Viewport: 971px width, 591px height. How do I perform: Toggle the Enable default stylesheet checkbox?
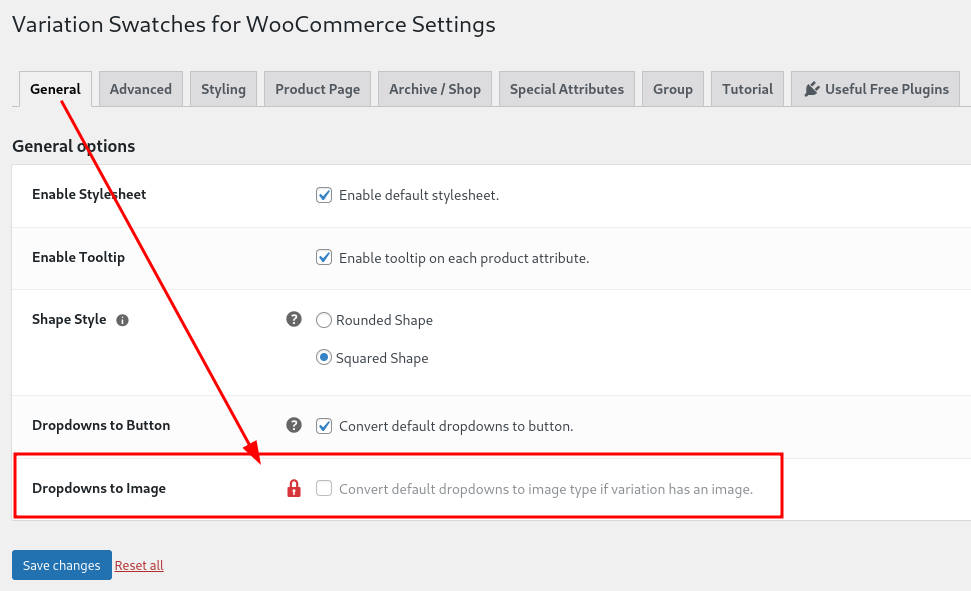[324, 195]
